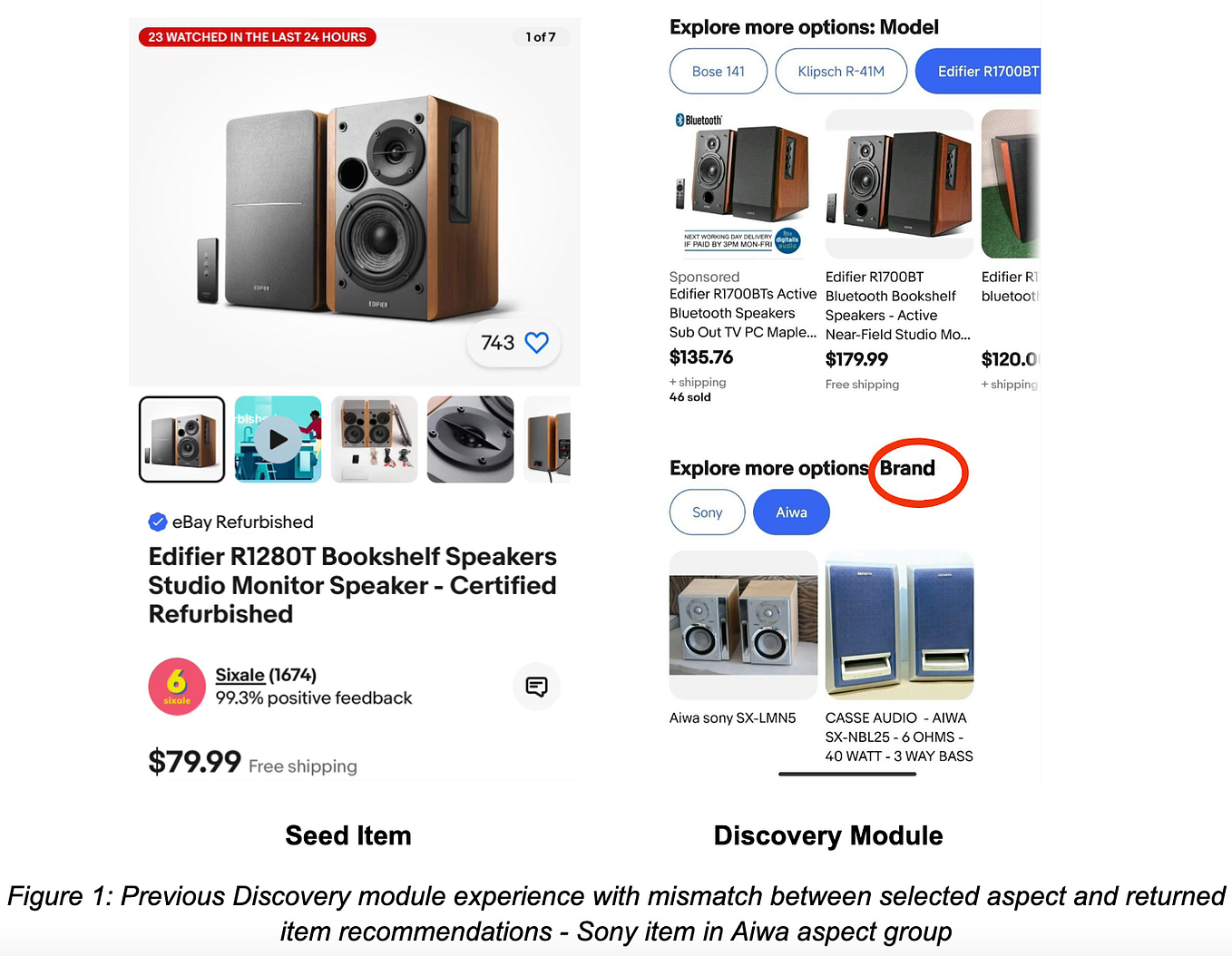Play the product video thumbnail

point(278,439)
